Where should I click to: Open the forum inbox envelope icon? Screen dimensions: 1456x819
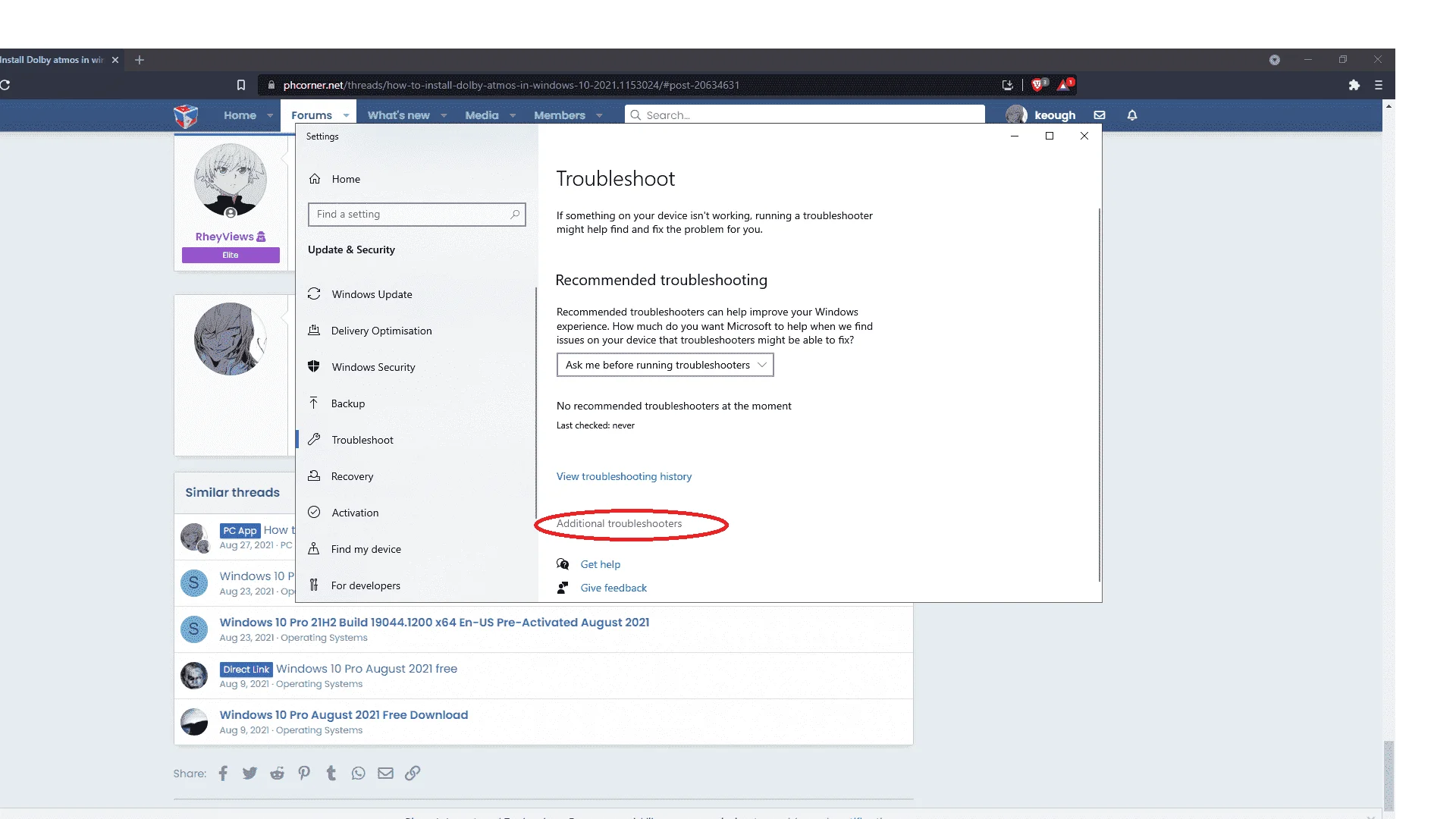click(x=1100, y=115)
